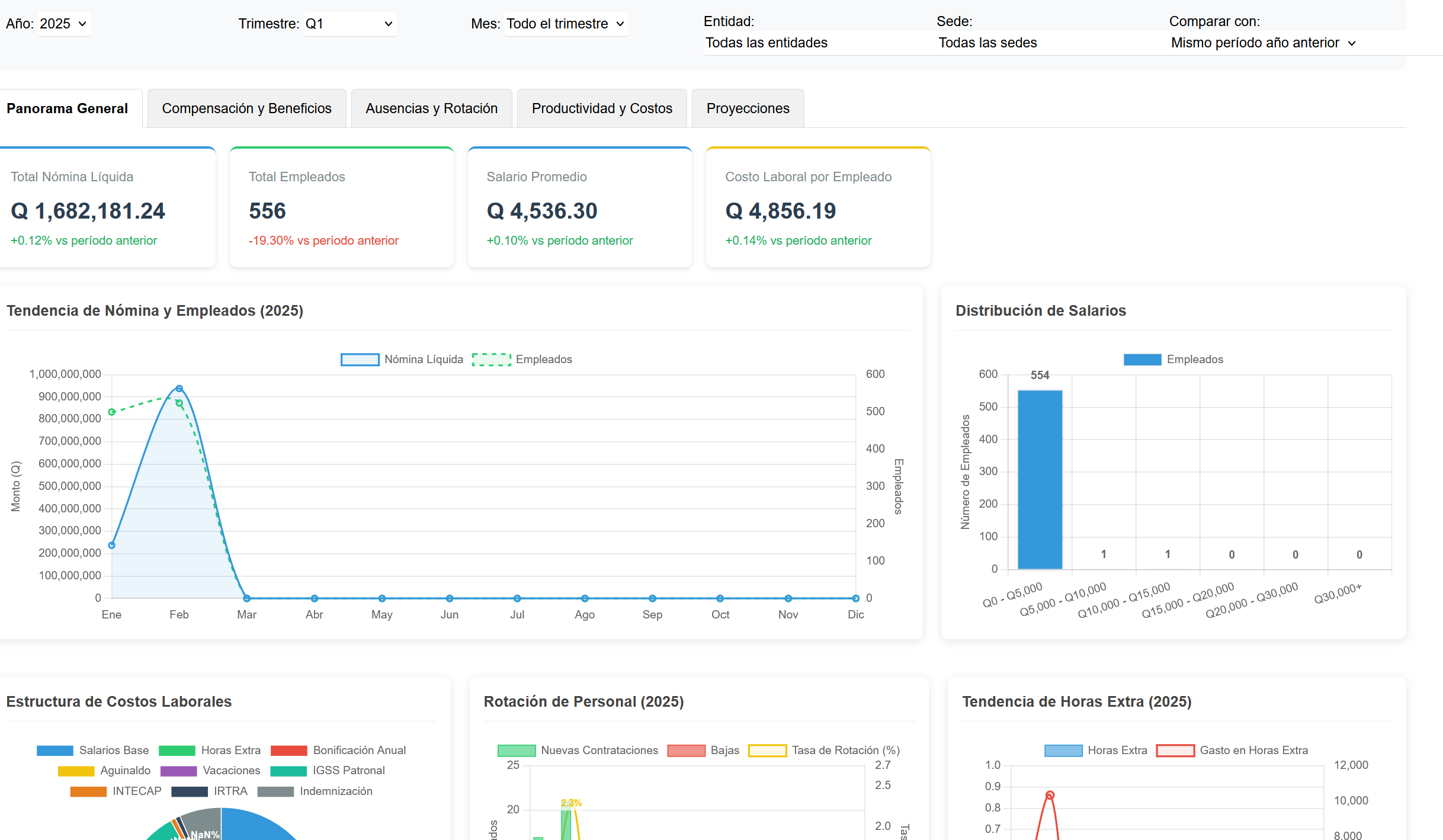Click the 2.3% rotation rate label
The height and width of the screenshot is (840, 1443).
[x=571, y=803]
